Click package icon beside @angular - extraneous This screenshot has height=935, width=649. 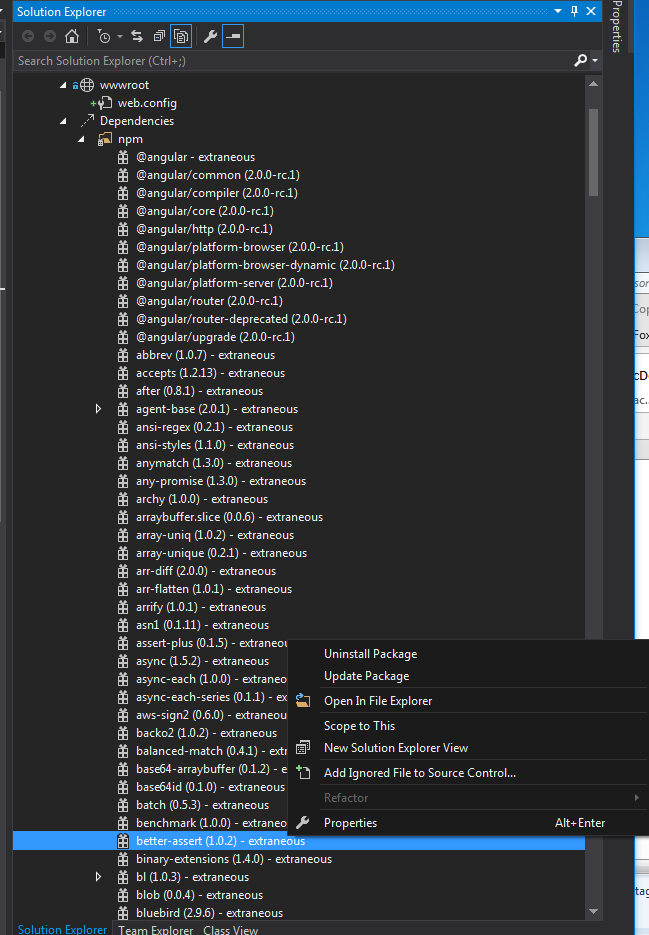click(x=123, y=157)
